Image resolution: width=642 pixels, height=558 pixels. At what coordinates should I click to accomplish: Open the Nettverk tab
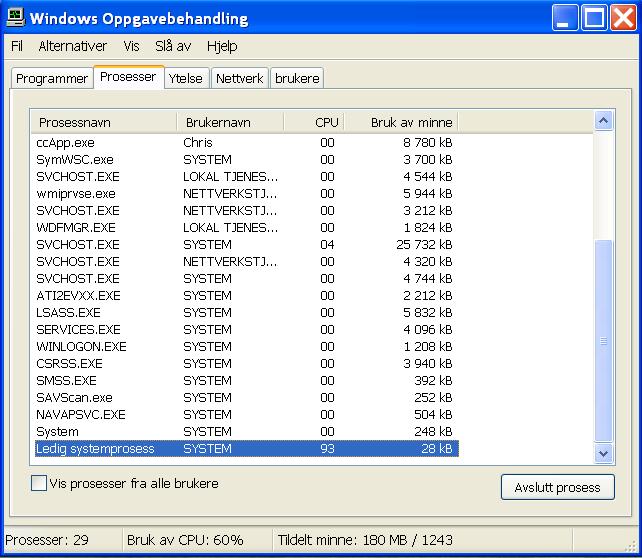tap(240, 78)
